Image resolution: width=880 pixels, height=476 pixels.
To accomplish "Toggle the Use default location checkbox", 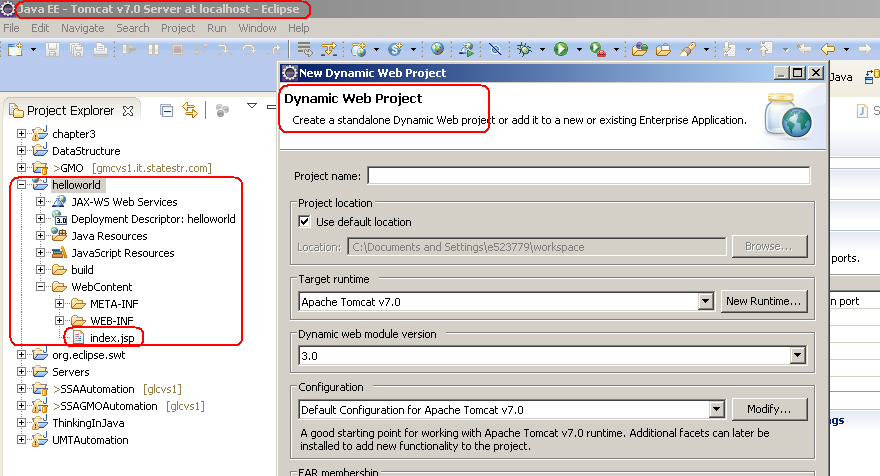I will 304,222.
